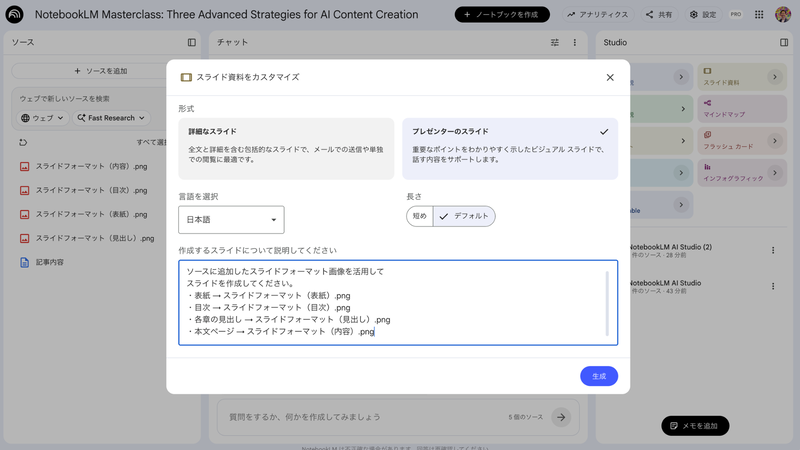Click inside the slide description text area
Image resolution: width=800 pixels, height=450 pixels.
click(398, 303)
